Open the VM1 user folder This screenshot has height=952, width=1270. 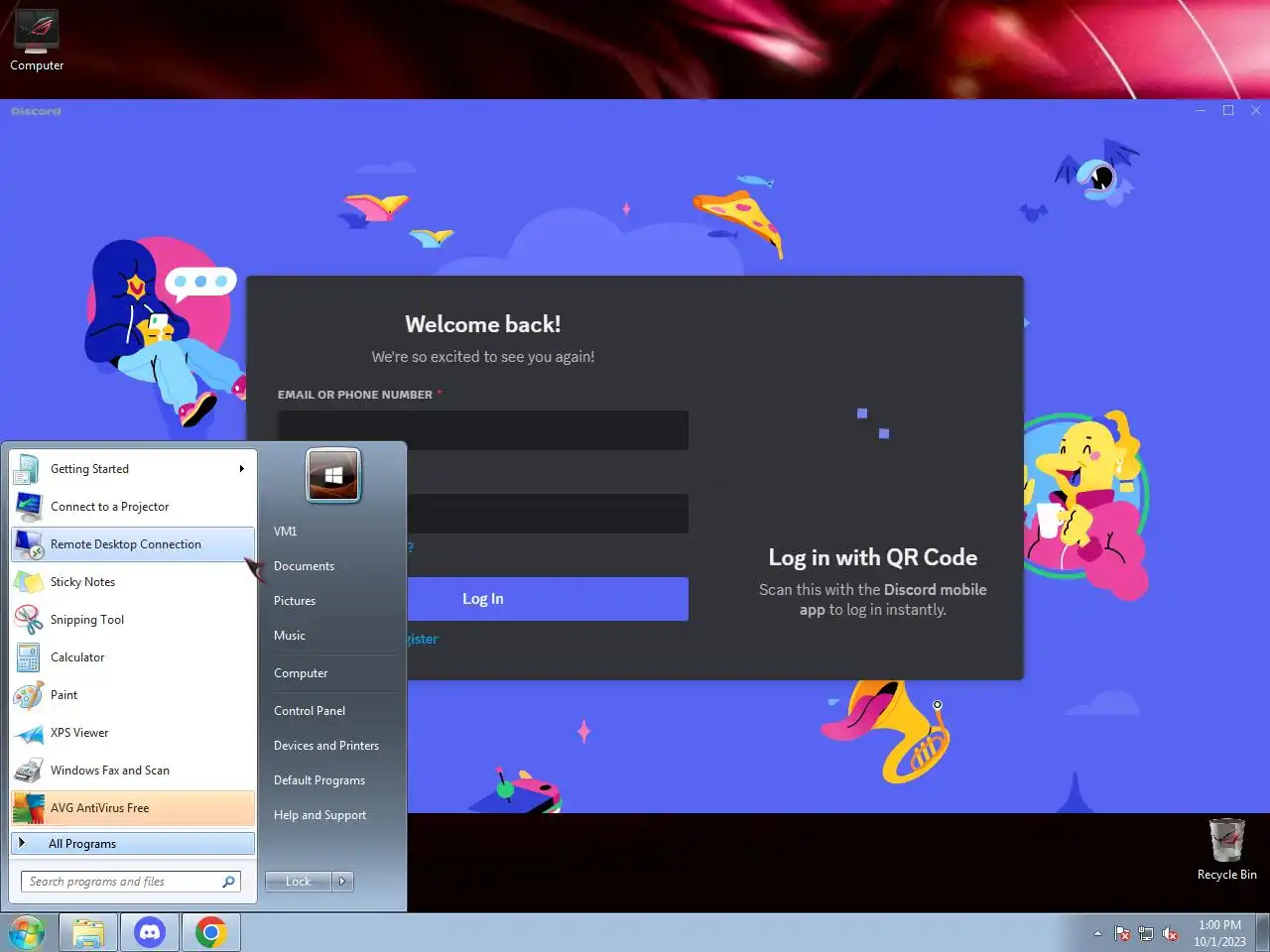(x=286, y=532)
